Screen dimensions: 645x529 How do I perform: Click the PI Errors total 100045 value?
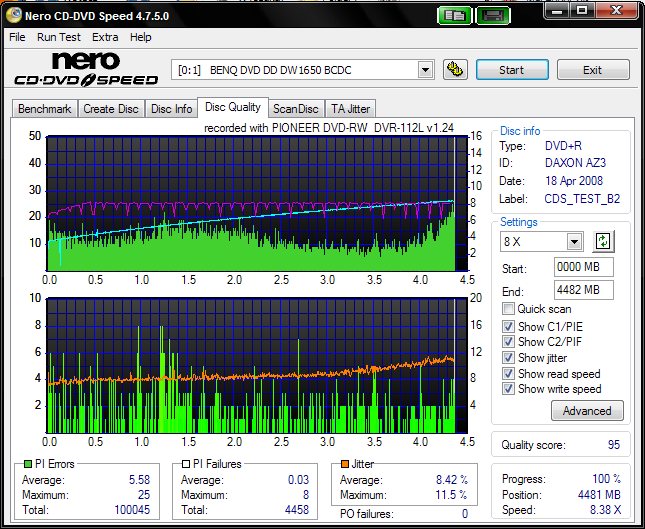pos(132,510)
